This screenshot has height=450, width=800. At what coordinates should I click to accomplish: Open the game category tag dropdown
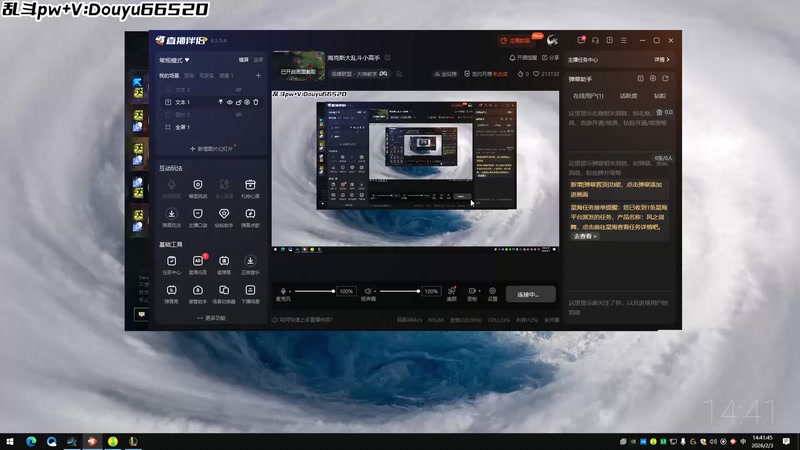click(x=359, y=74)
